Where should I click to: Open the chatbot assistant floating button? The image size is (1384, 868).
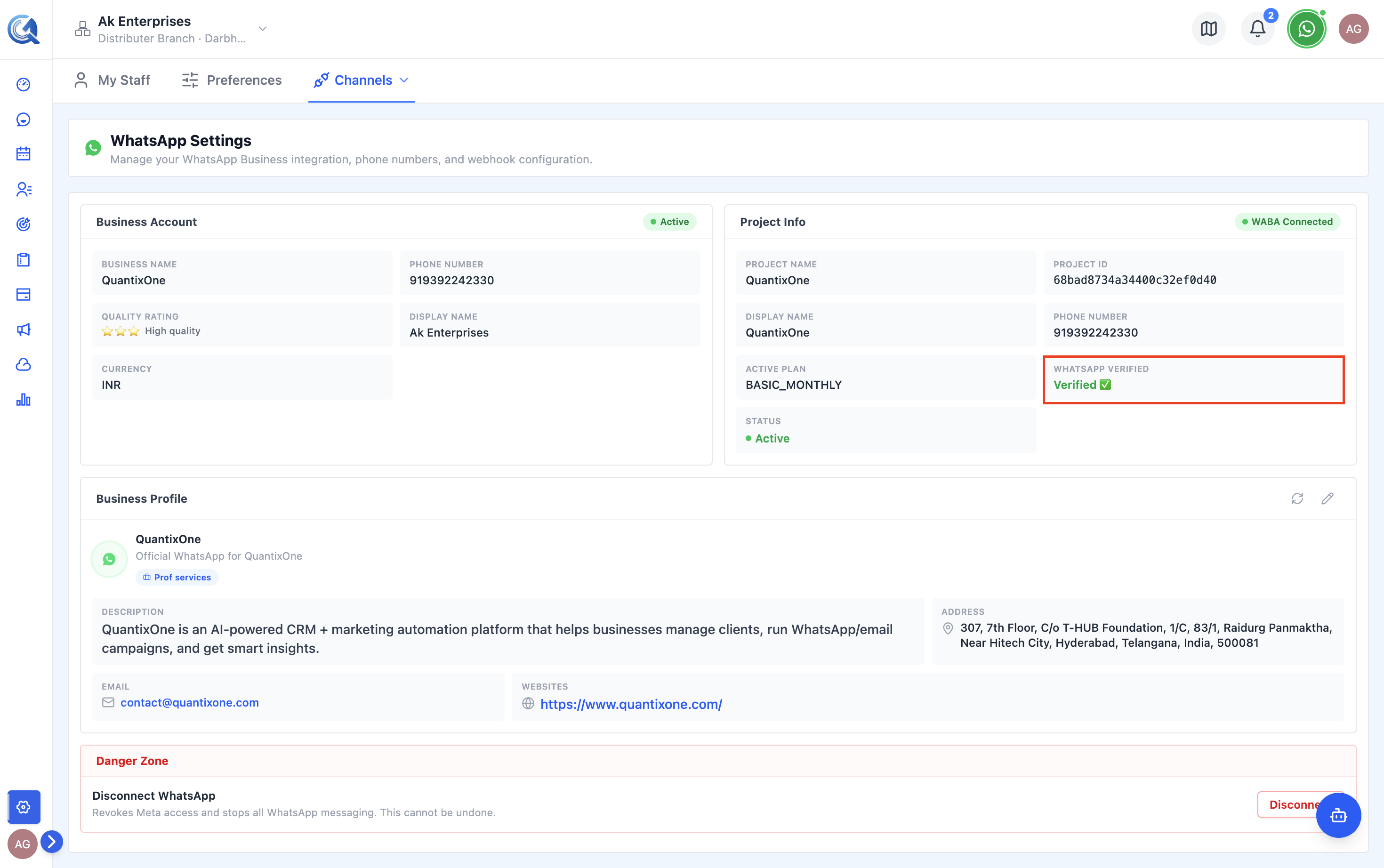point(1338,815)
